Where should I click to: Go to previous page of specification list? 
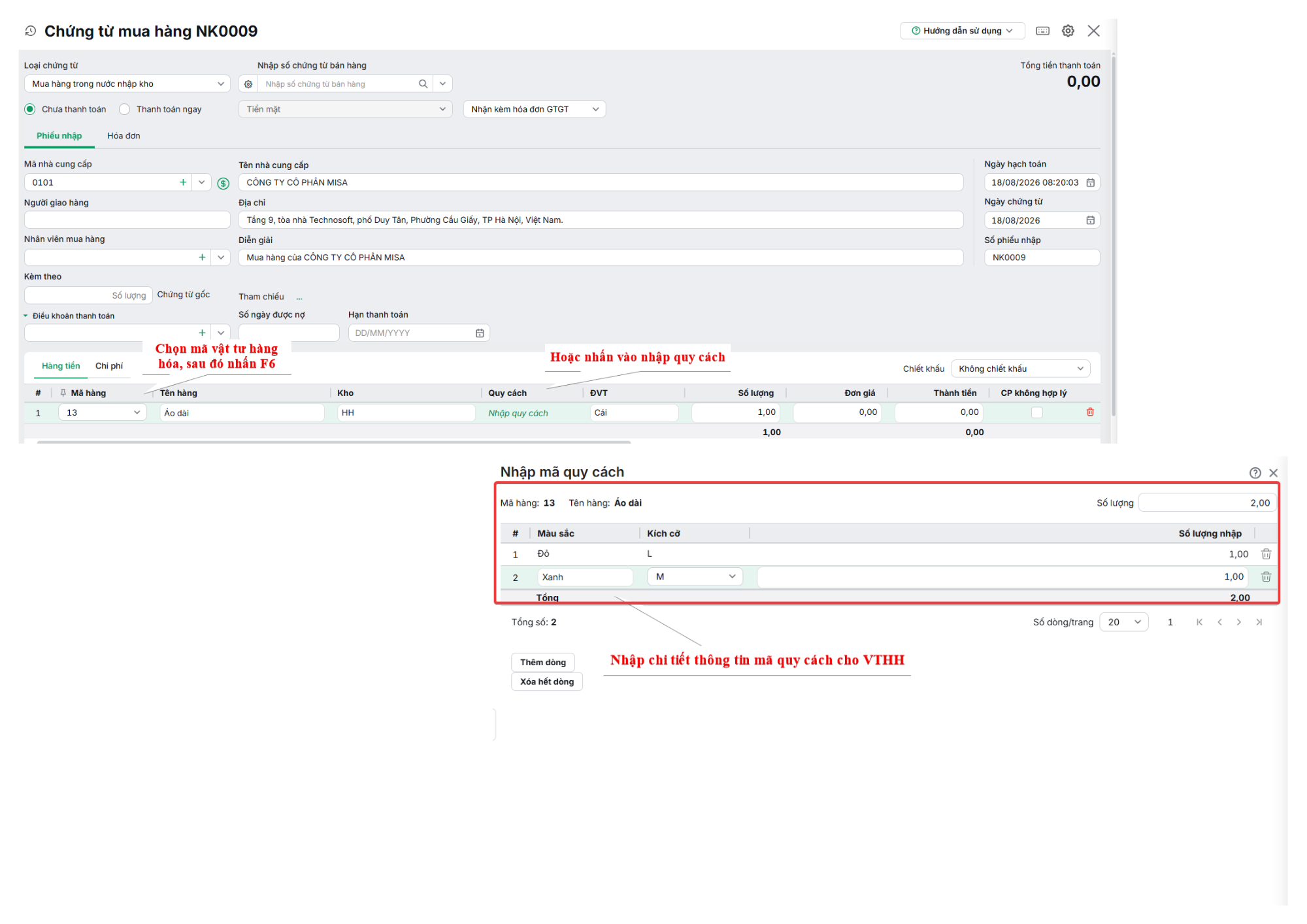[x=1219, y=622]
